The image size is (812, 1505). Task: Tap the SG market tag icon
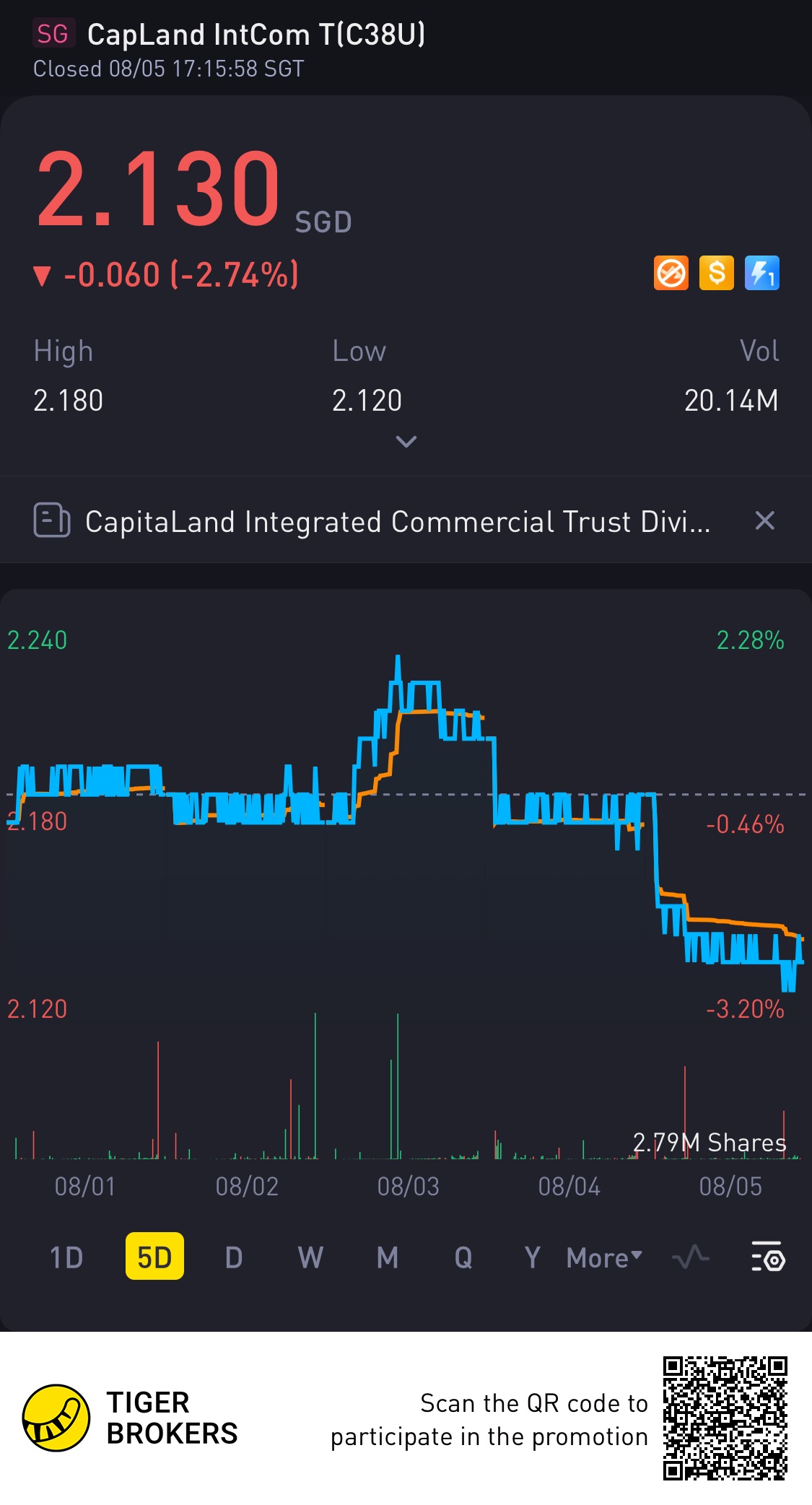pyautogui.click(x=53, y=34)
